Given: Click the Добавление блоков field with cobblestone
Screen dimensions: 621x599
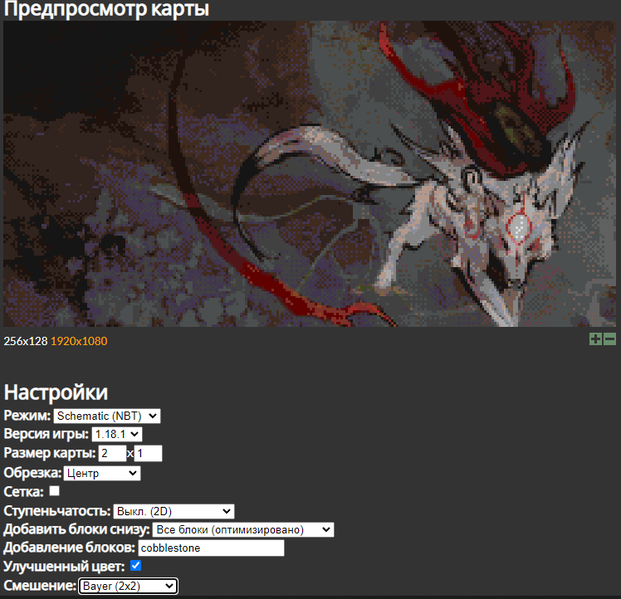Looking at the screenshot, I should (x=211, y=548).
